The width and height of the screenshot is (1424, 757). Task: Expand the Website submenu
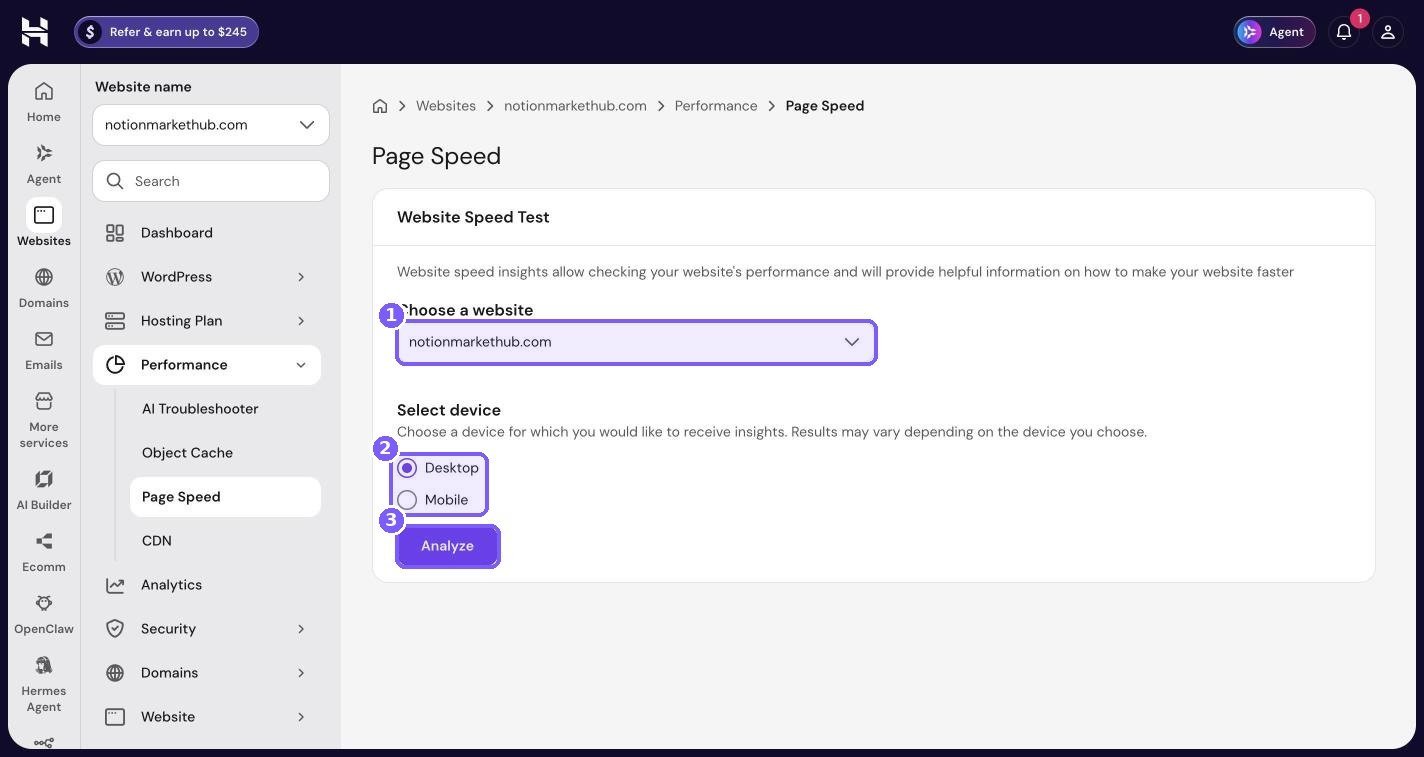click(x=207, y=717)
